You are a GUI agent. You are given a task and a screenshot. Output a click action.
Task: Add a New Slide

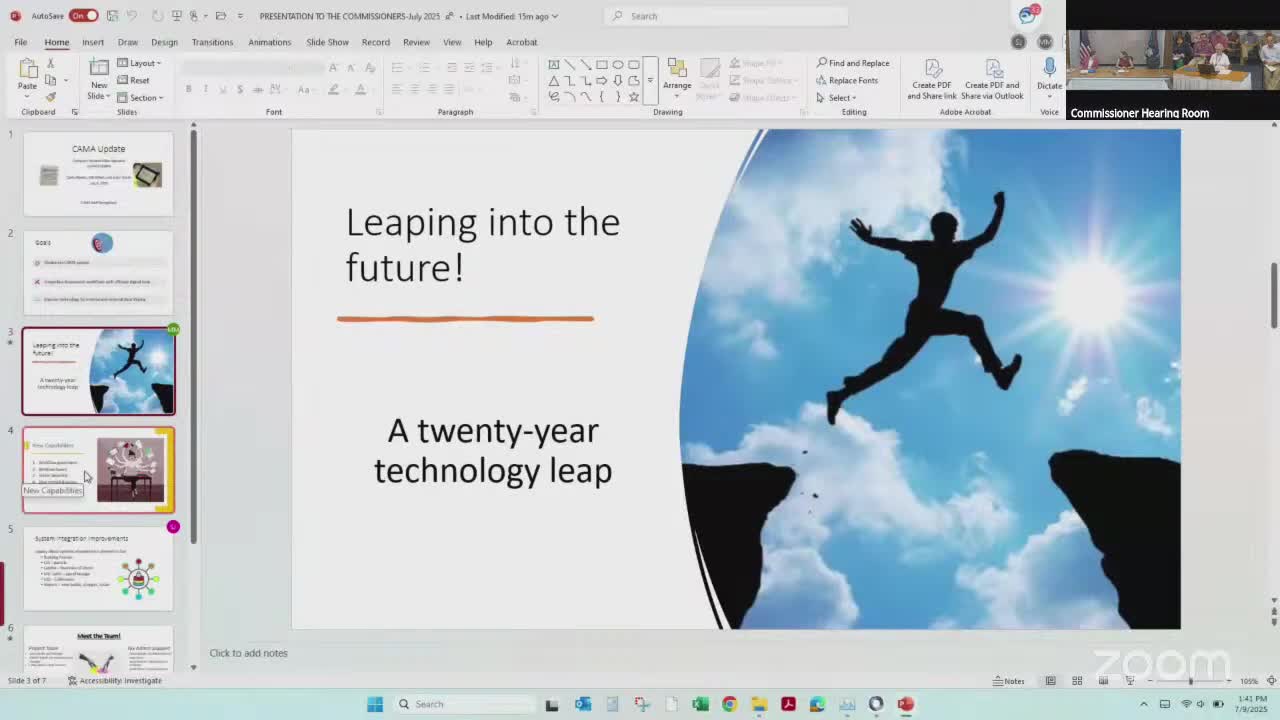[99, 68]
